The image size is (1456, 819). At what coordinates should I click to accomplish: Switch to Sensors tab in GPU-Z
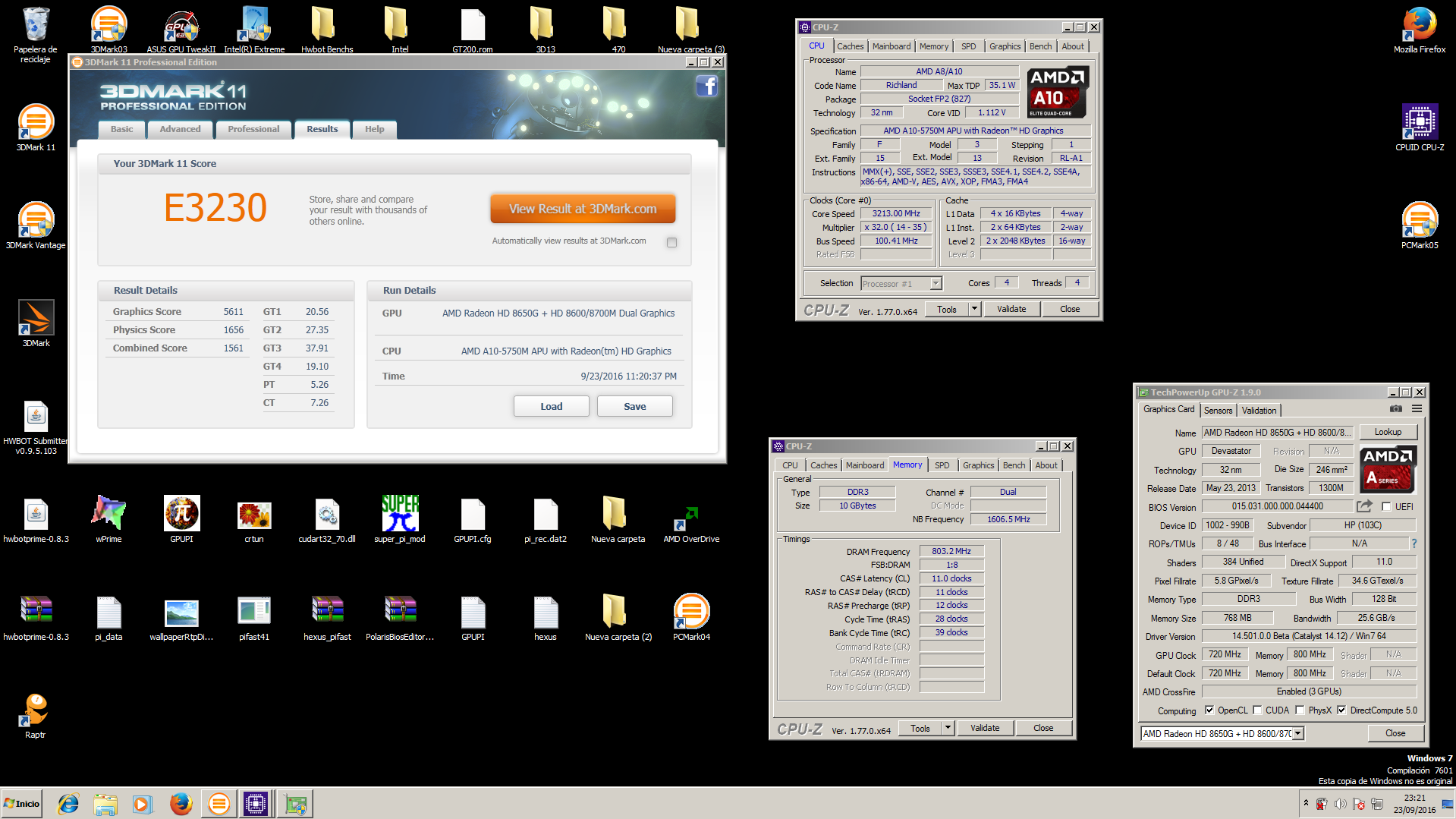click(x=1218, y=411)
